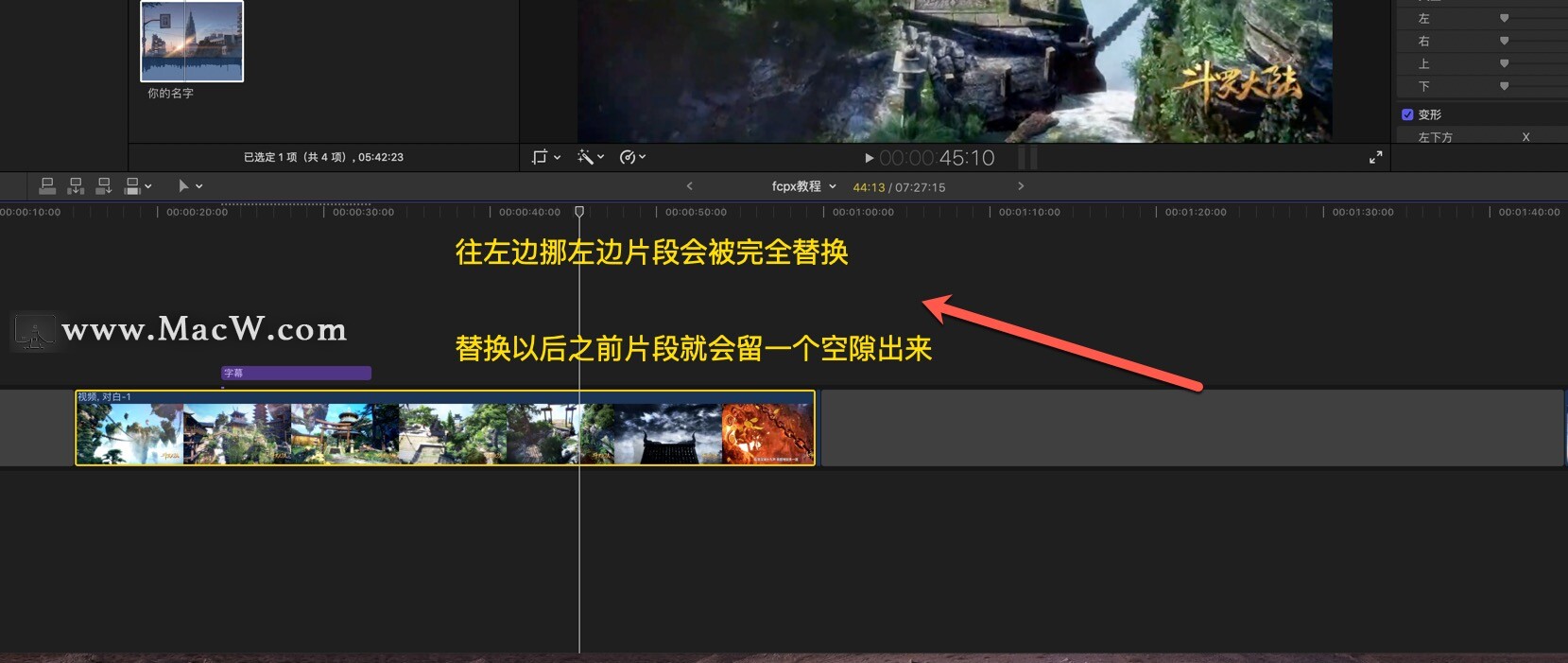The image size is (1568, 663).
Task: Click the overwrite clip icon
Action: point(132,186)
